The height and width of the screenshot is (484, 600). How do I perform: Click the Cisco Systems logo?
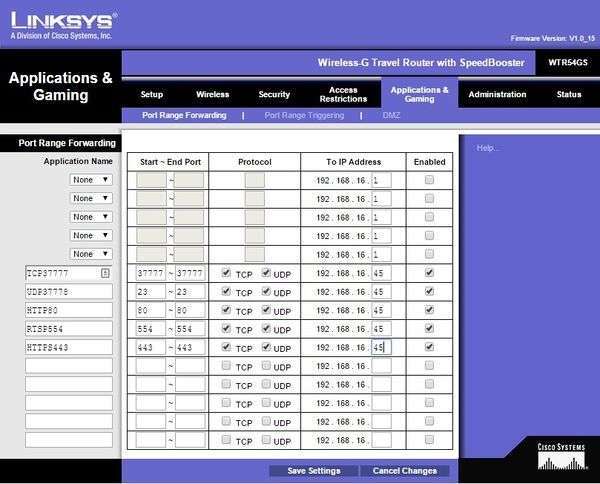tap(561, 456)
